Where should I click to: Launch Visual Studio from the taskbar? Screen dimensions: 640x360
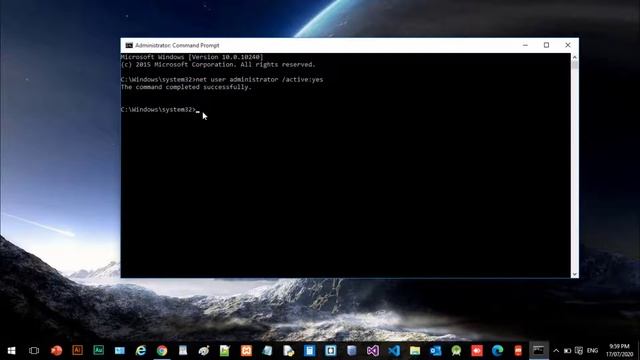(373, 351)
